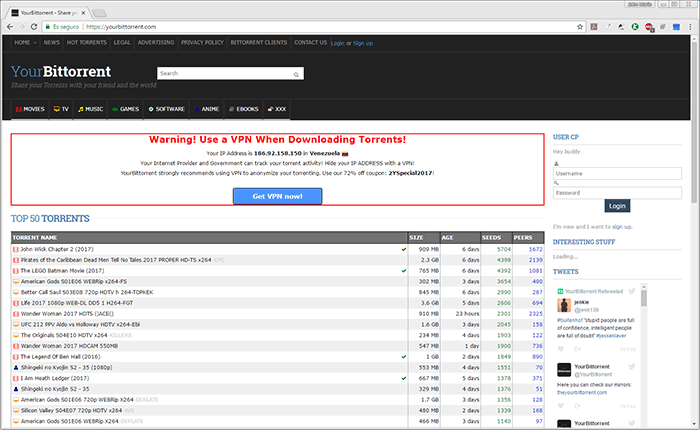Screen dimensions: 700x430
Task: Click the search magnifier icon in search box
Action: pyautogui.click(x=296, y=75)
